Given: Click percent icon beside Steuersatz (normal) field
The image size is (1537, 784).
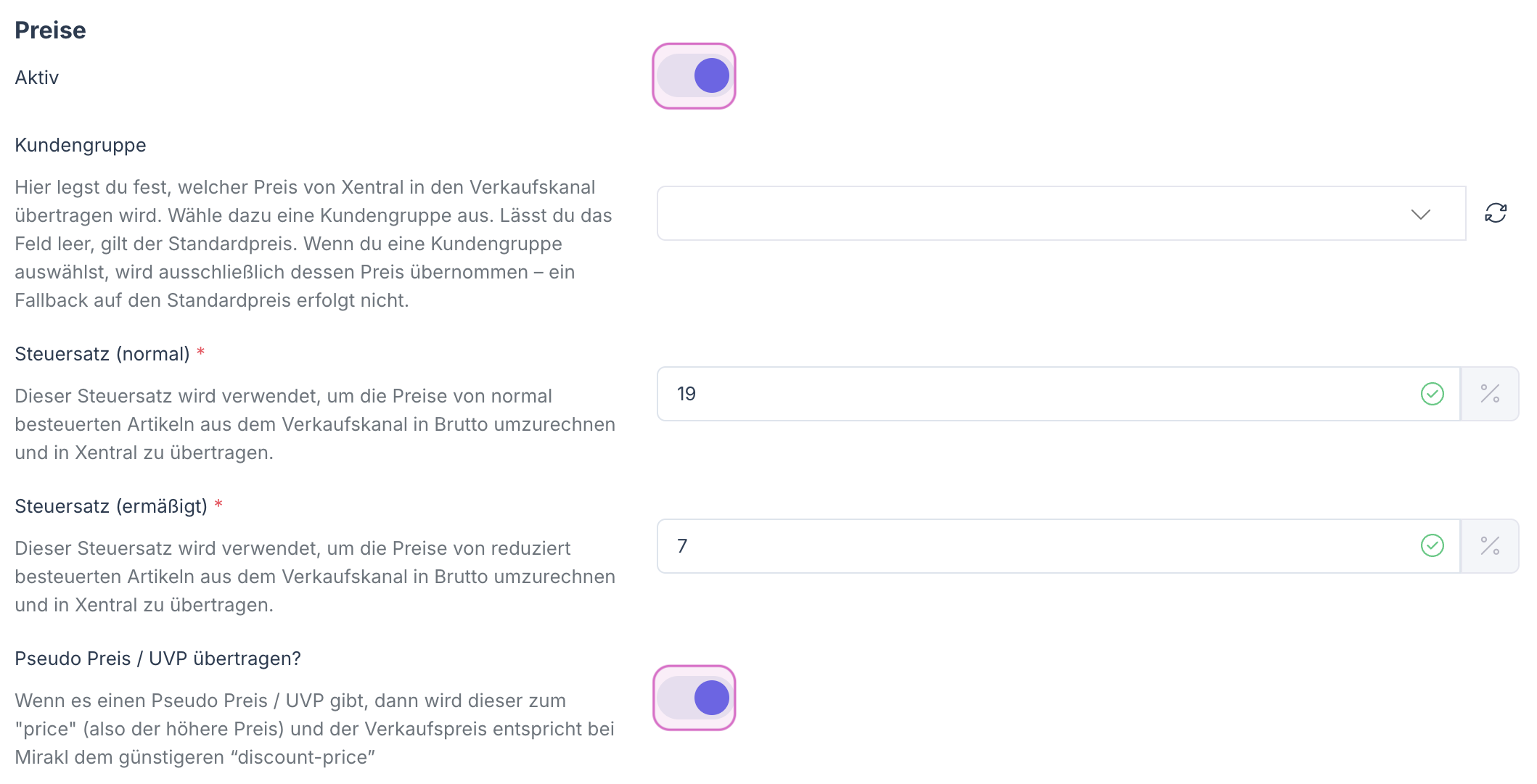Looking at the screenshot, I should [x=1490, y=394].
